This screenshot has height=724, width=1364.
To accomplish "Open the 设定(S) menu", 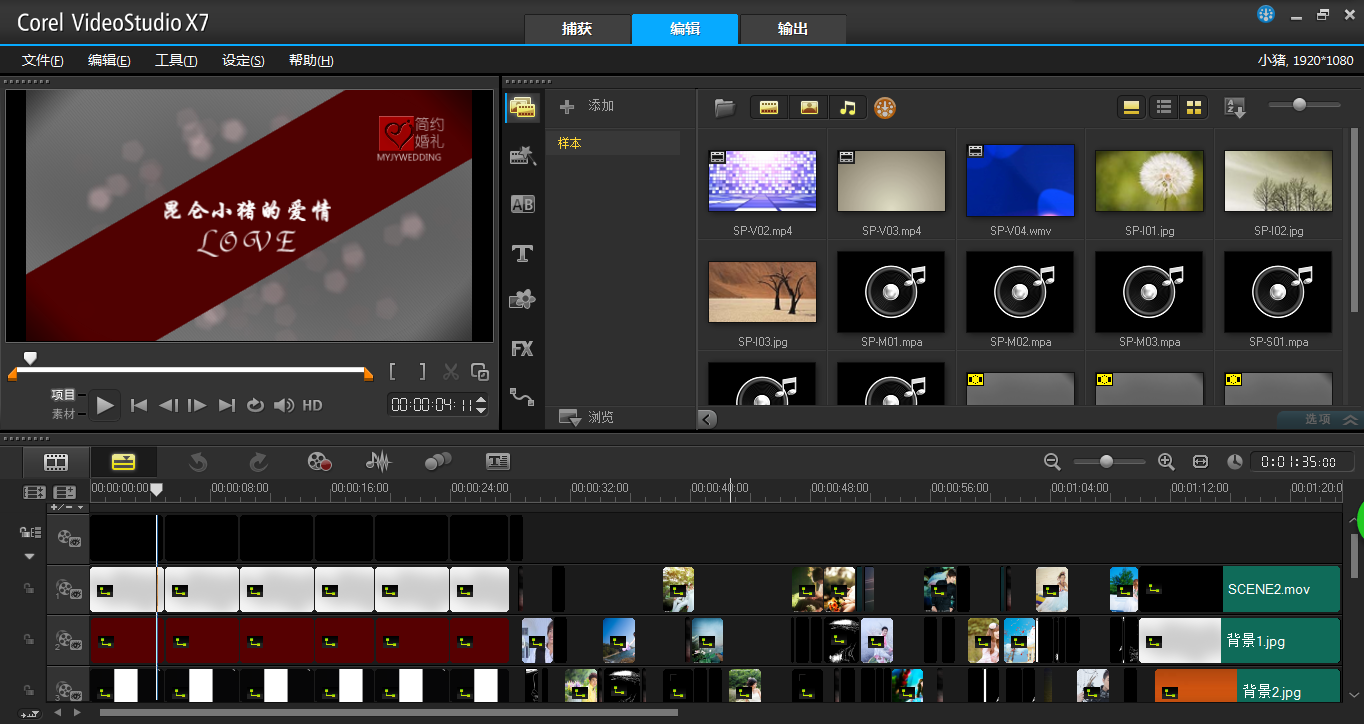I will [243, 60].
